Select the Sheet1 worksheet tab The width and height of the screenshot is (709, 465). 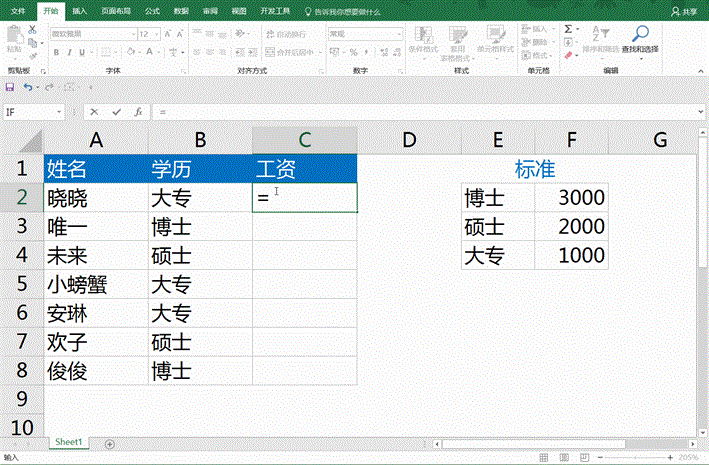(68, 442)
